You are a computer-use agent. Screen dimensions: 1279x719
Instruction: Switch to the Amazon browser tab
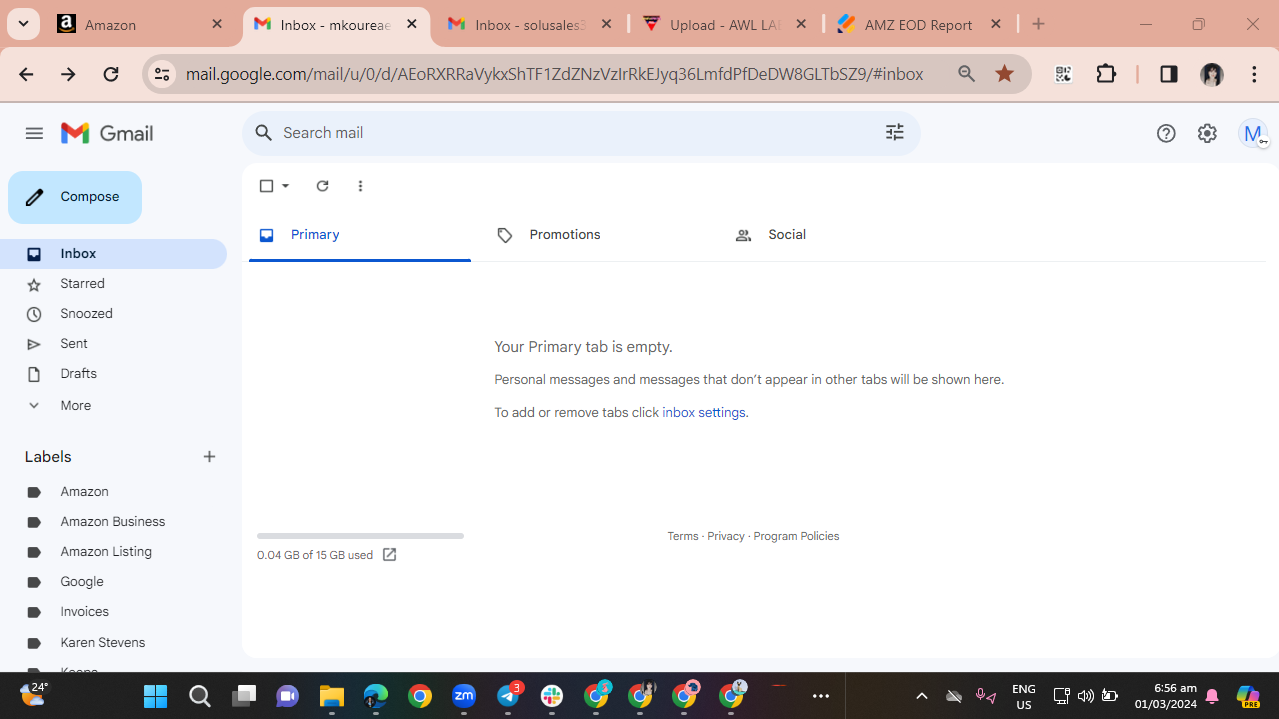tap(141, 24)
